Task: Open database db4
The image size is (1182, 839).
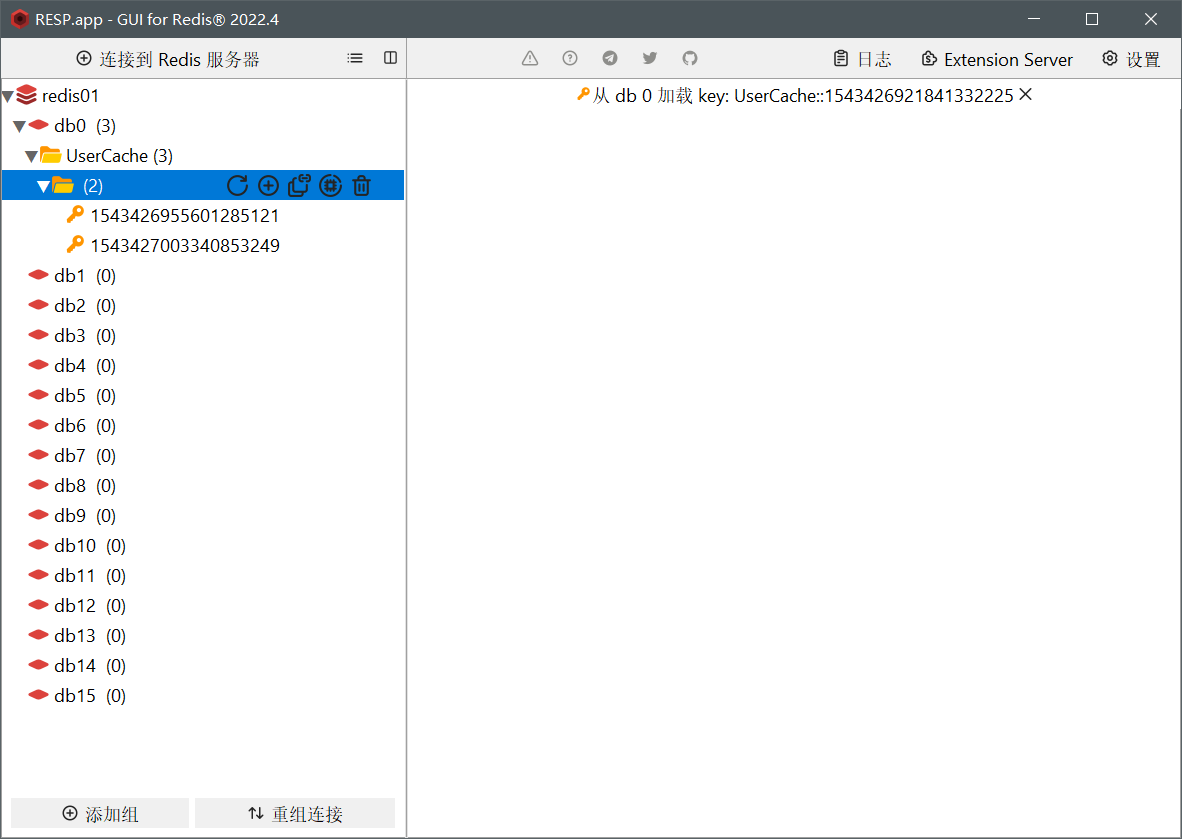Action: tap(72, 366)
